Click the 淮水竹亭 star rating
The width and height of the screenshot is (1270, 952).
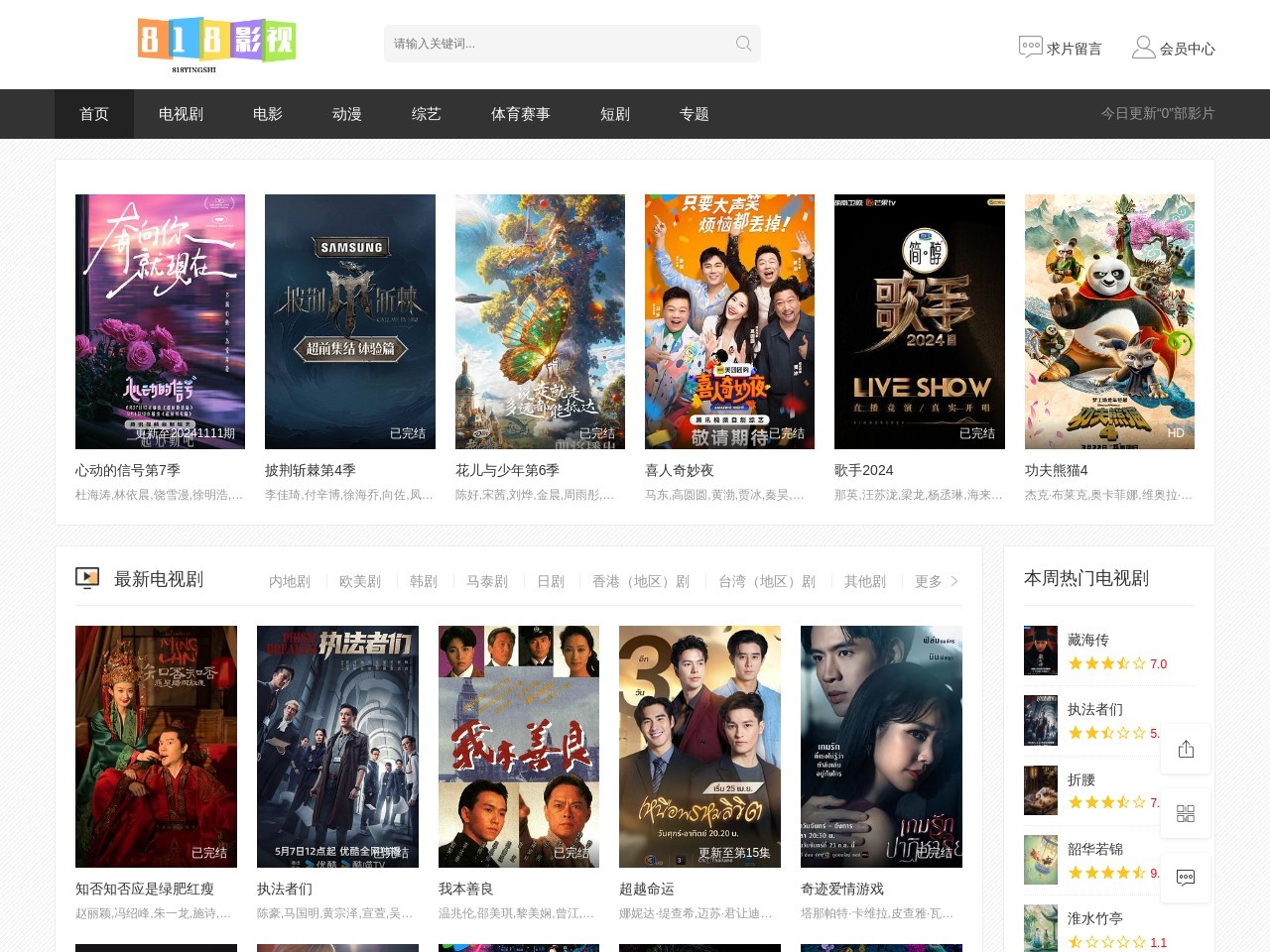1106,942
